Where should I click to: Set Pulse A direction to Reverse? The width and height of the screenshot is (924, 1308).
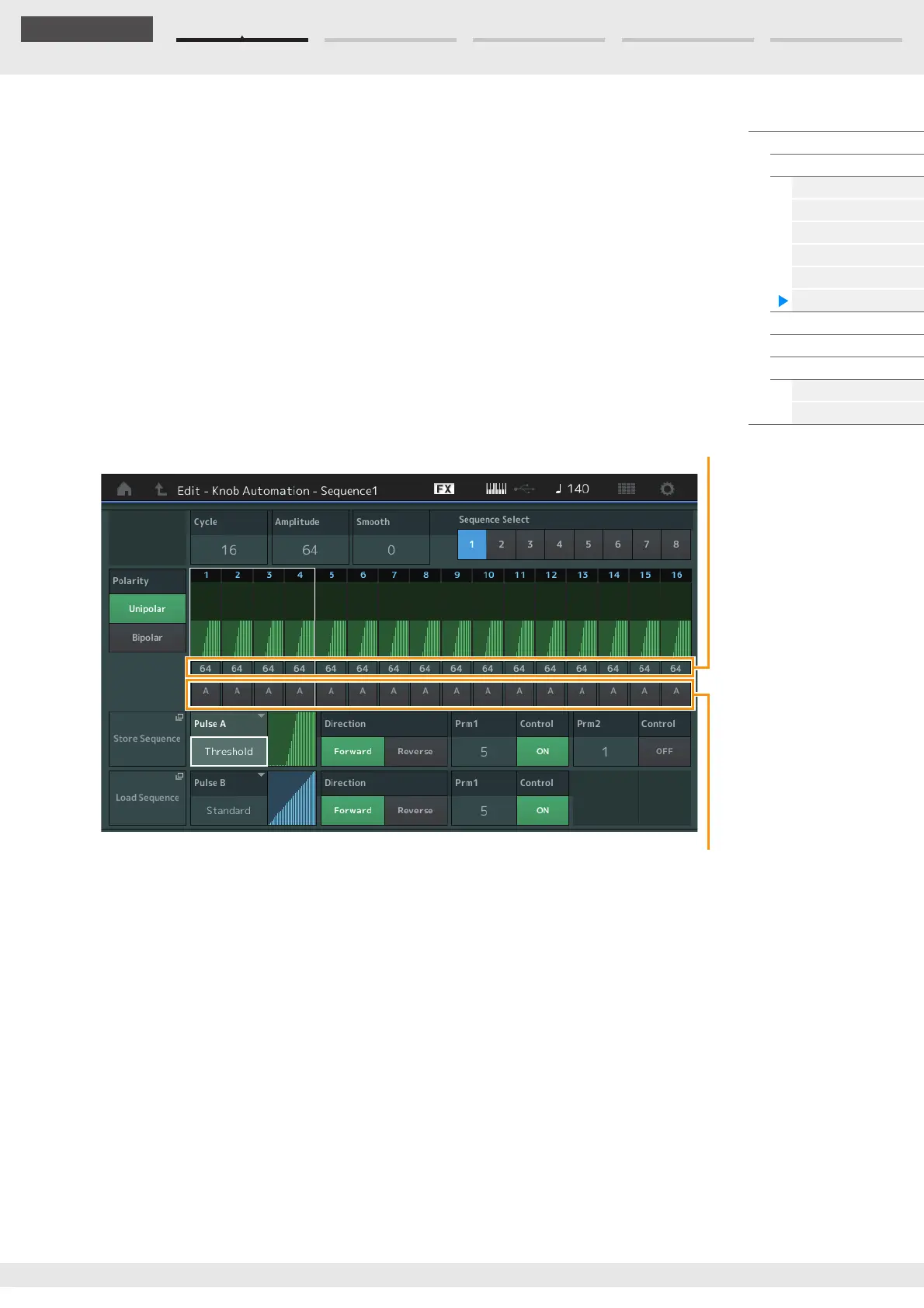415,751
